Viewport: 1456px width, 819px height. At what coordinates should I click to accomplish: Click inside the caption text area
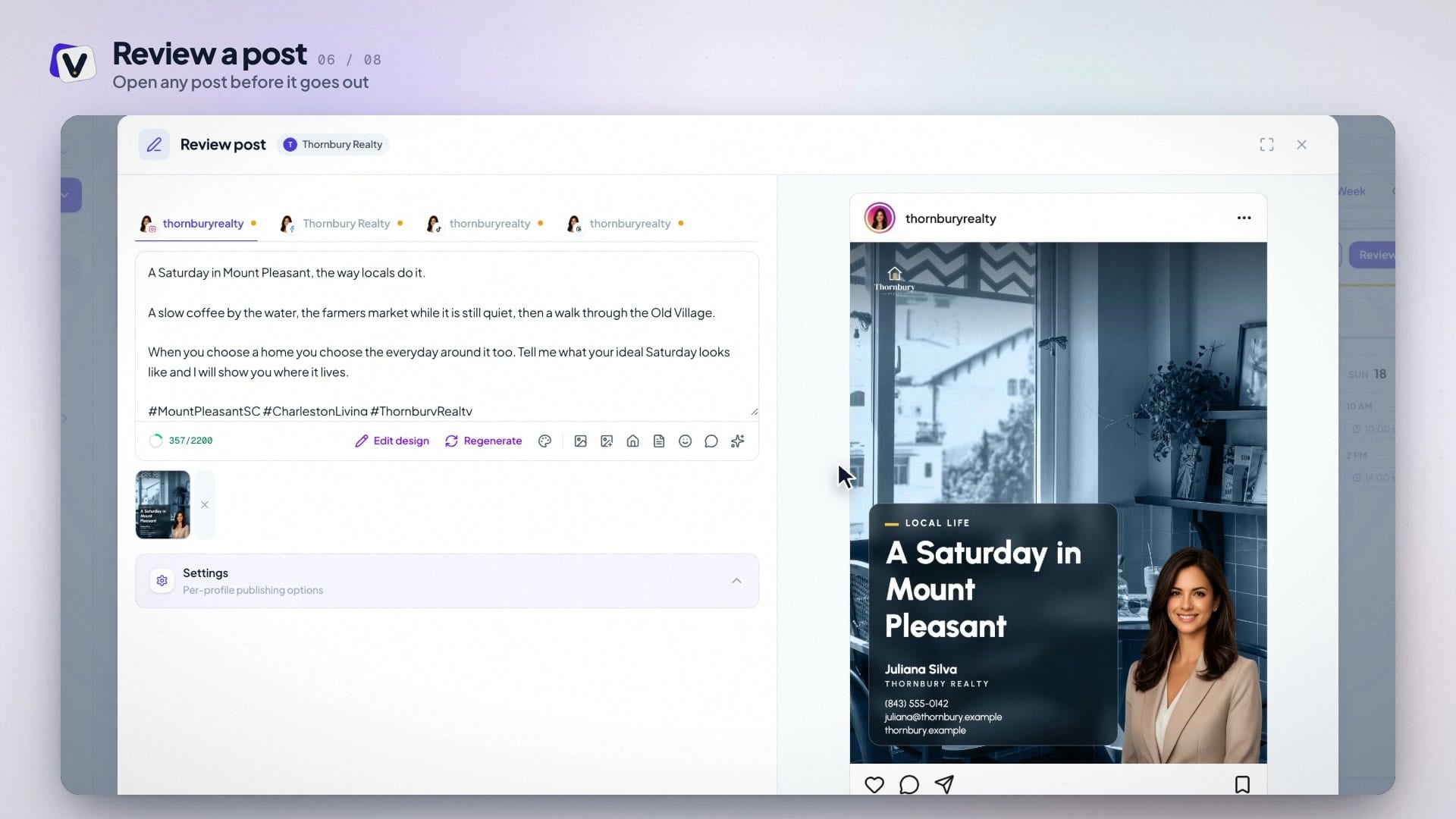(447, 336)
